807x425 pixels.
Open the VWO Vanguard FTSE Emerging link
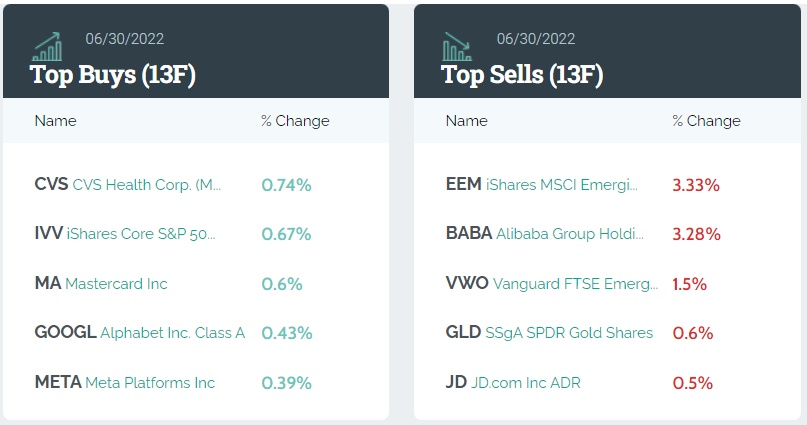(x=551, y=284)
